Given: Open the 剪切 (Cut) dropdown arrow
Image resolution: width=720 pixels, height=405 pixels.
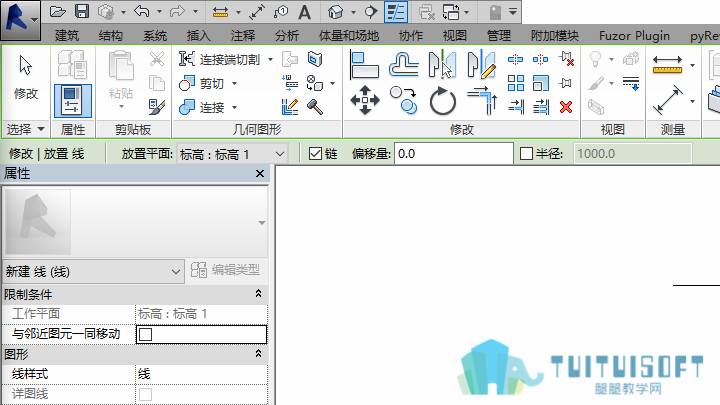Looking at the screenshot, I should 235,84.
